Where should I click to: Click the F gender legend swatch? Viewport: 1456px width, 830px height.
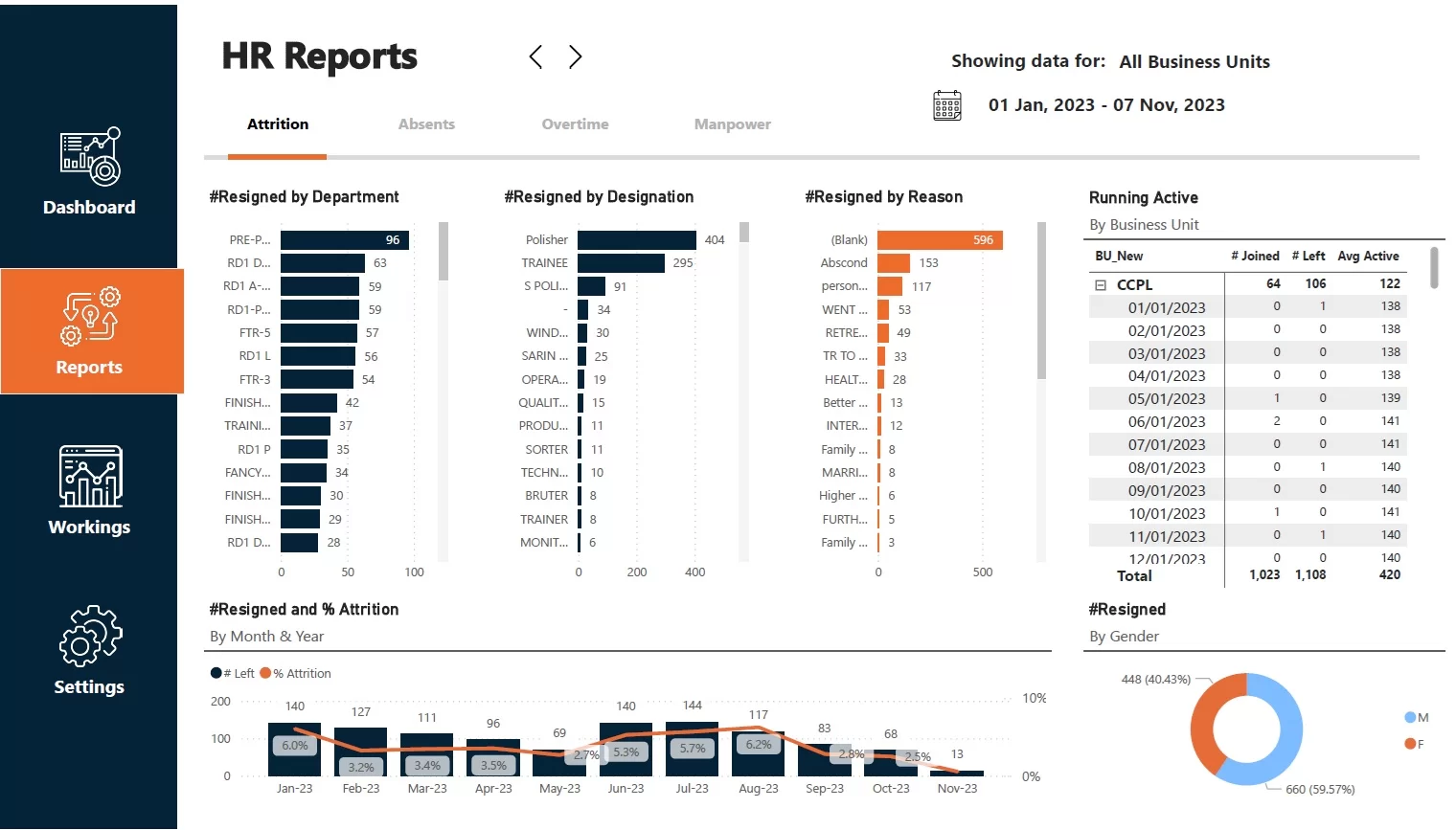click(x=1410, y=744)
